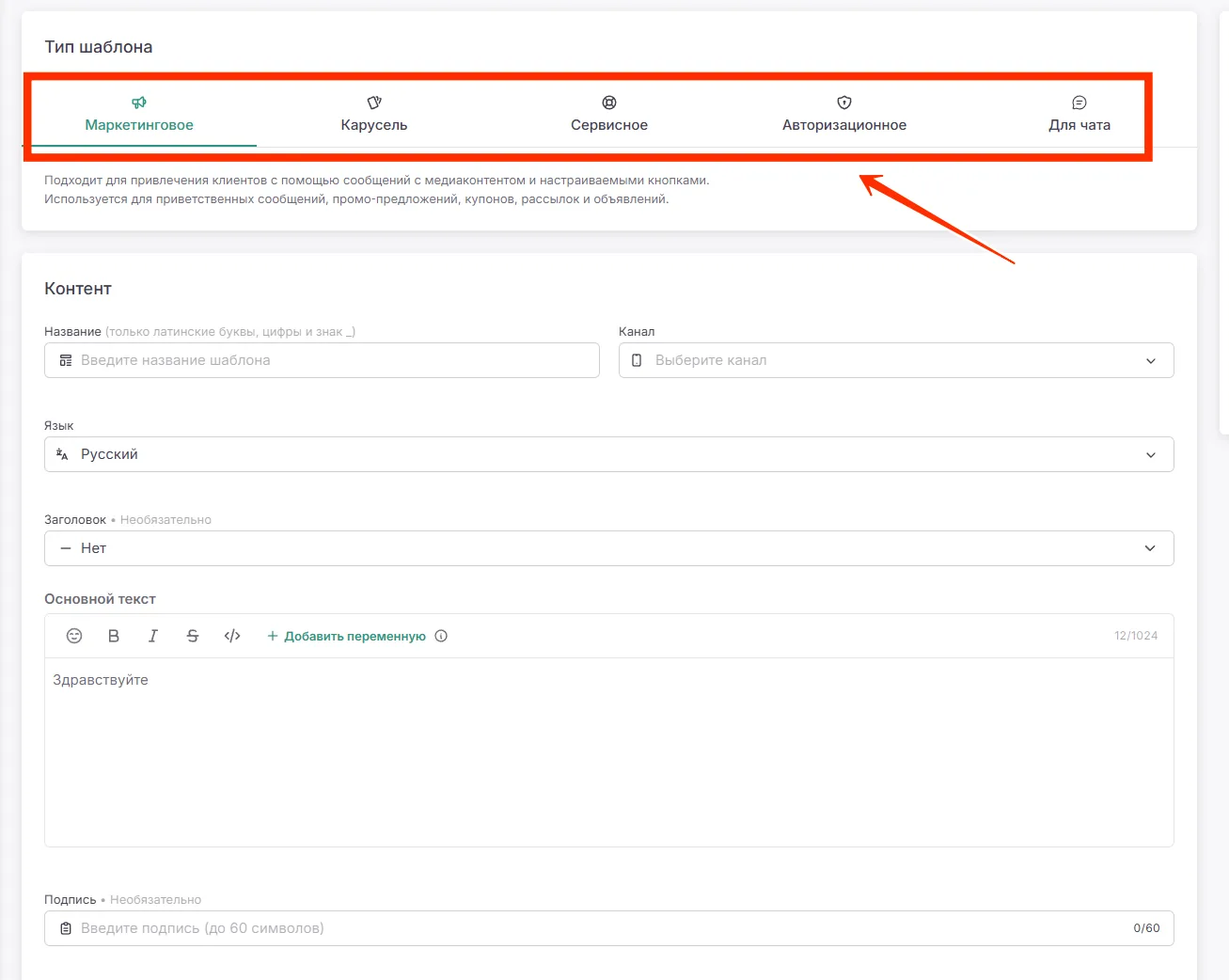Click the Основной текст label
This screenshot has width=1229, height=980.
[x=100, y=599]
